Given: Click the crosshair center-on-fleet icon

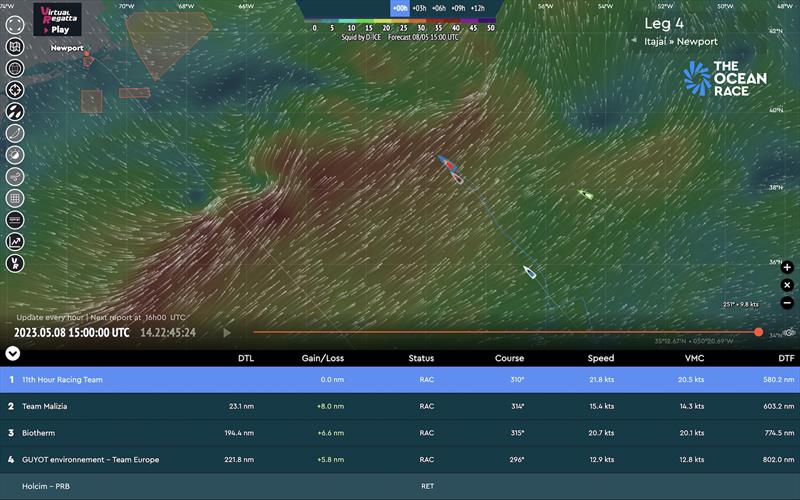Looking at the screenshot, I should click(x=15, y=90).
